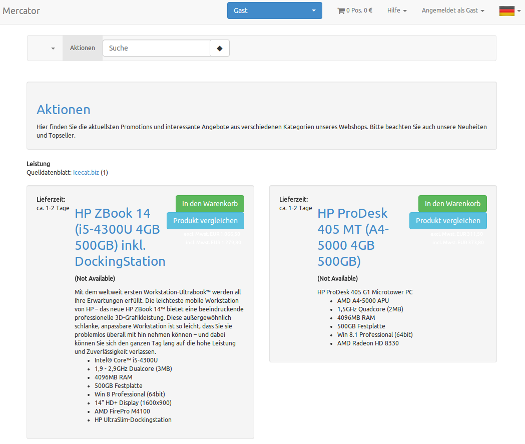Open the HP ZBook 14 product title
The width and height of the screenshot is (525, 444).
tap(120, 237)
